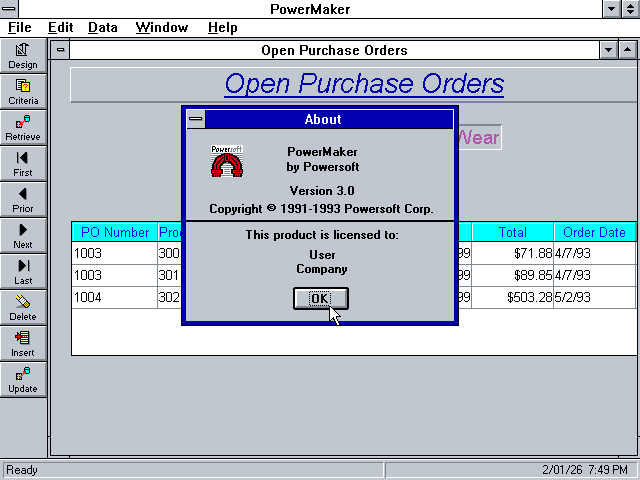Viewport: 640px width, 480px height.
Task: Click the Retrieve data icon
Action: (x=23, y=127)
